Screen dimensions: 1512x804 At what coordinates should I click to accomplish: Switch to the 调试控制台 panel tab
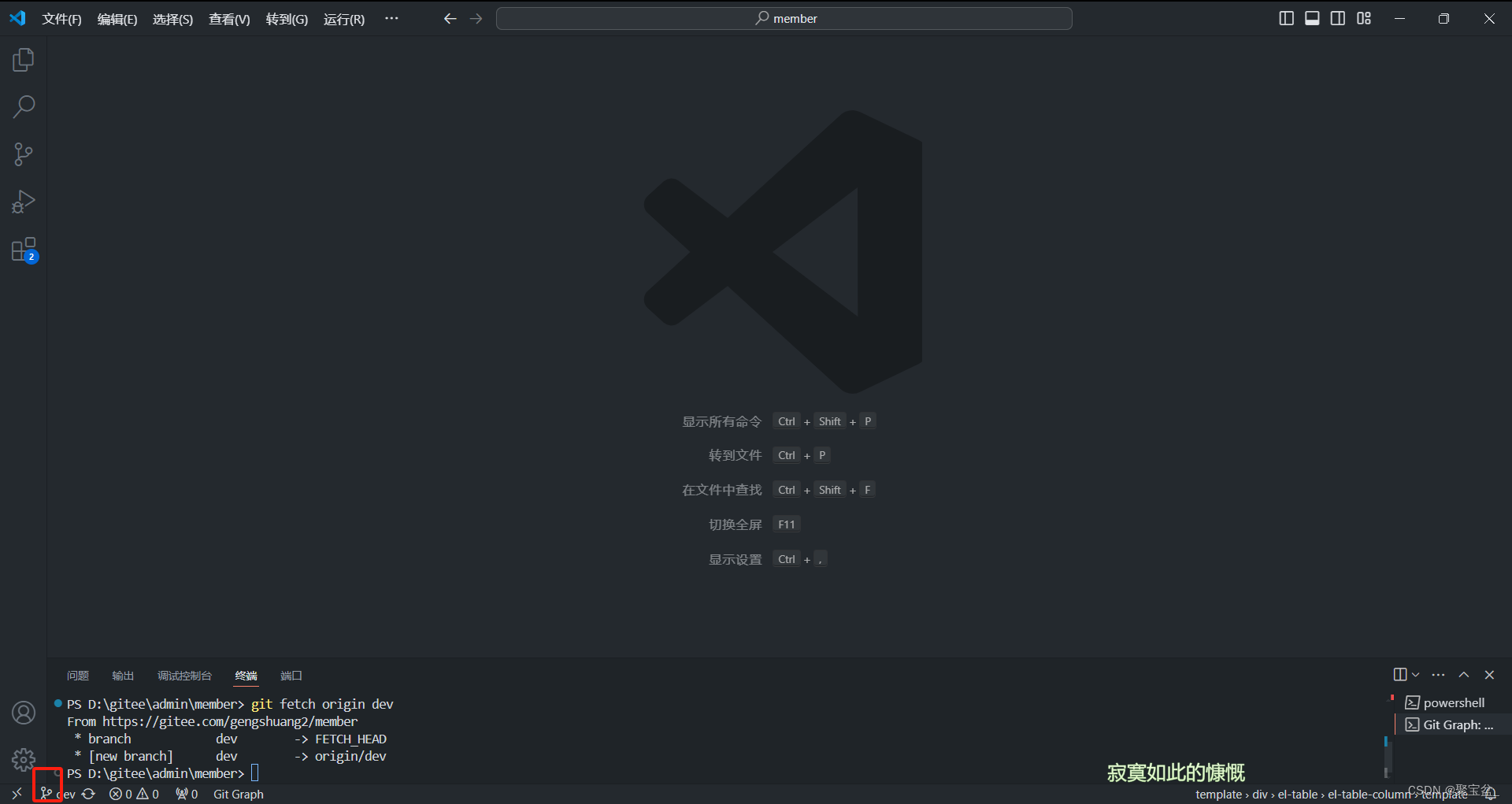click(x=184, y=676)
